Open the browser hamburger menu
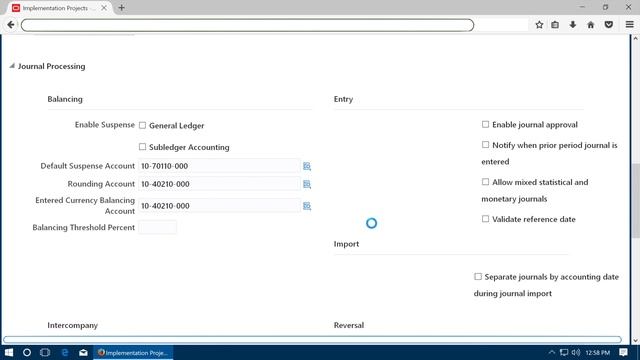Screen dimensions: 640x360 [629, 25]
